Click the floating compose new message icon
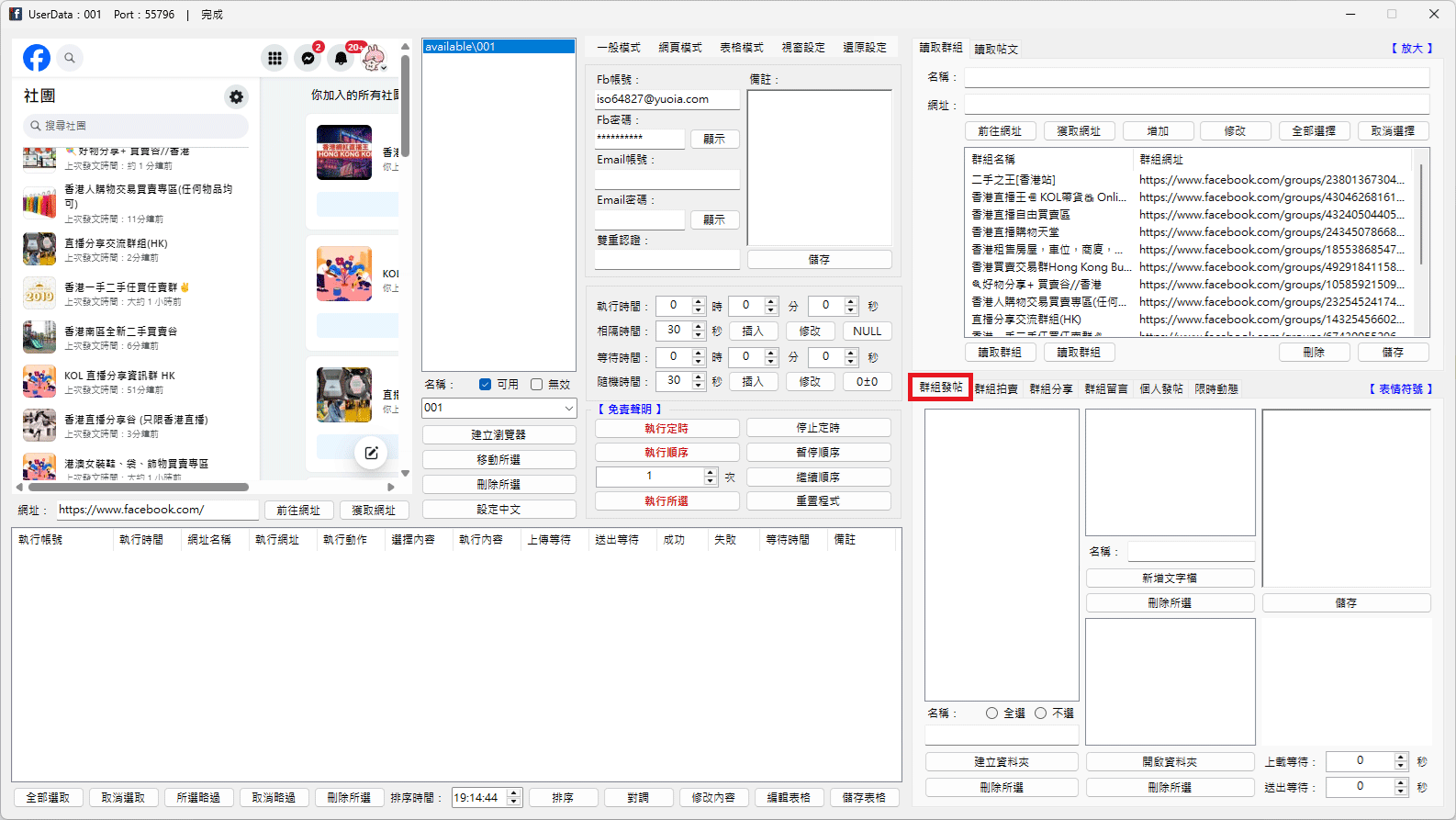 [x=371, y=453]
